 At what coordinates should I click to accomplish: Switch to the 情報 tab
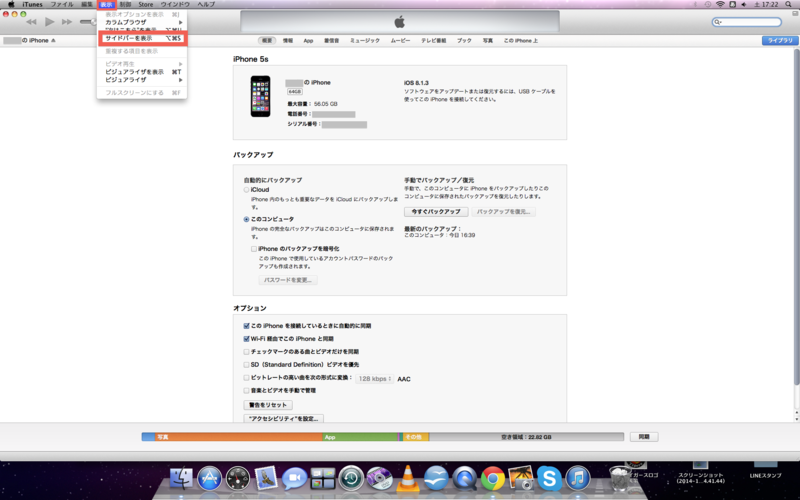[288, 40]
